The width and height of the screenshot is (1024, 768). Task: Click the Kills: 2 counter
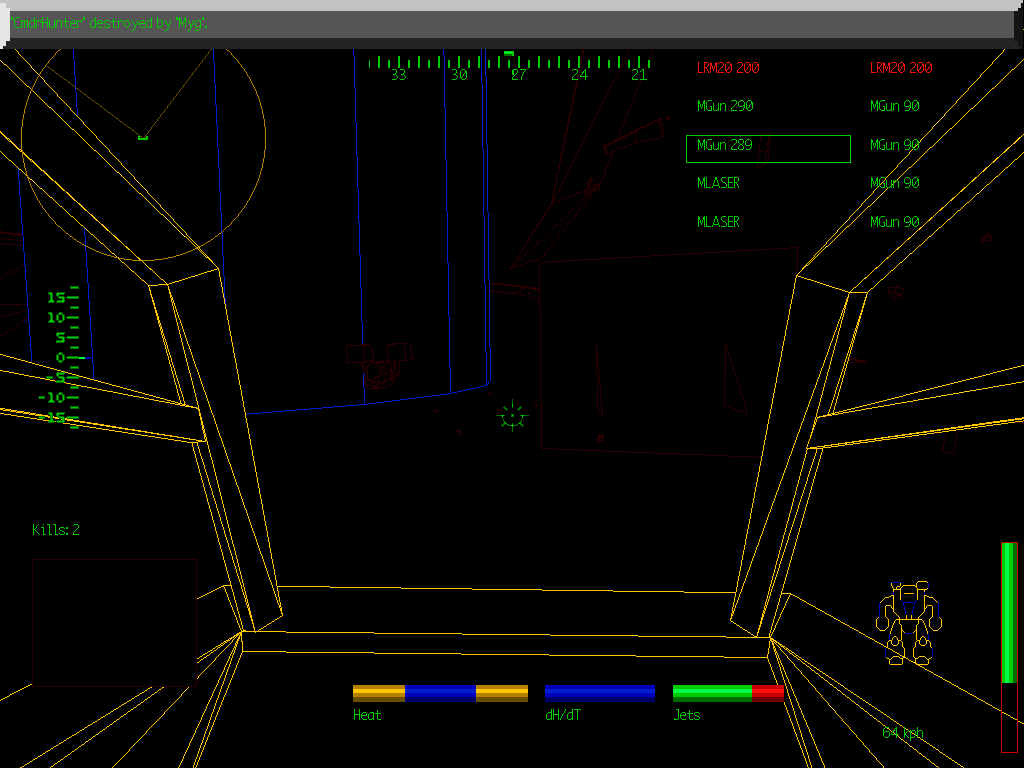point(56,530)
